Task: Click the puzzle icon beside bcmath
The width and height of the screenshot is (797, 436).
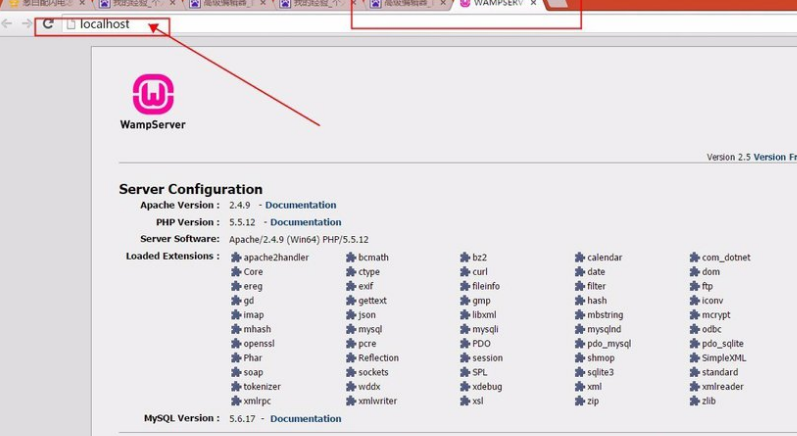Action: (351, 257)
